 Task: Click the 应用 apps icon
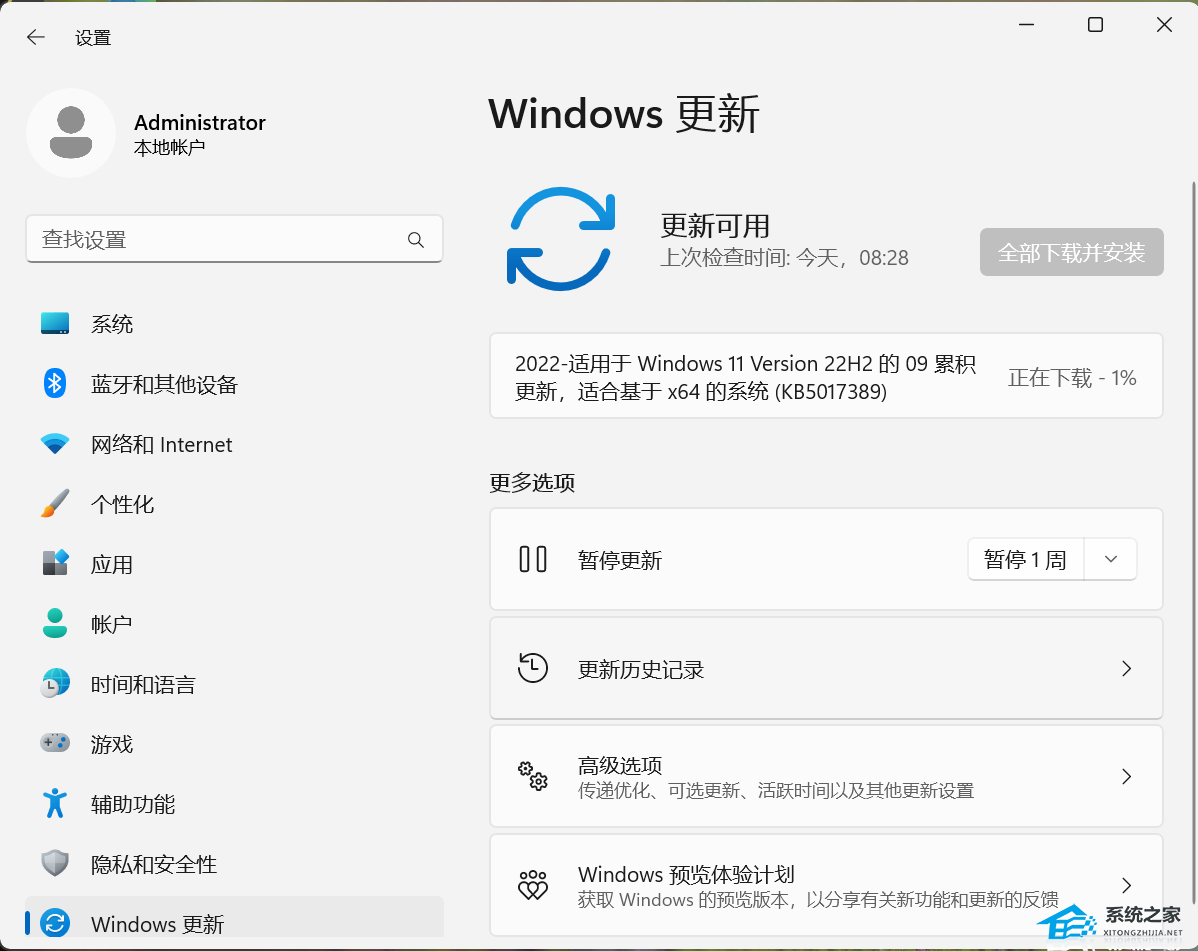pos(55,564)
